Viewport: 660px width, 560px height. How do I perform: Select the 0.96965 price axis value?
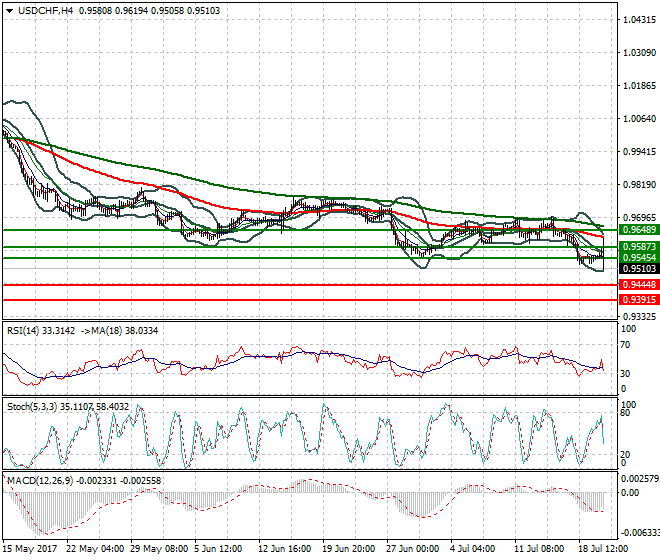coord(639,218)
